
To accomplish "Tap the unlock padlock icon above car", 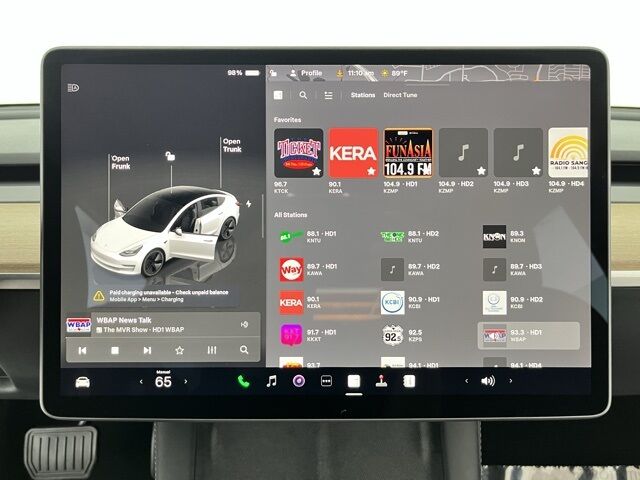I will click(171, 155).
